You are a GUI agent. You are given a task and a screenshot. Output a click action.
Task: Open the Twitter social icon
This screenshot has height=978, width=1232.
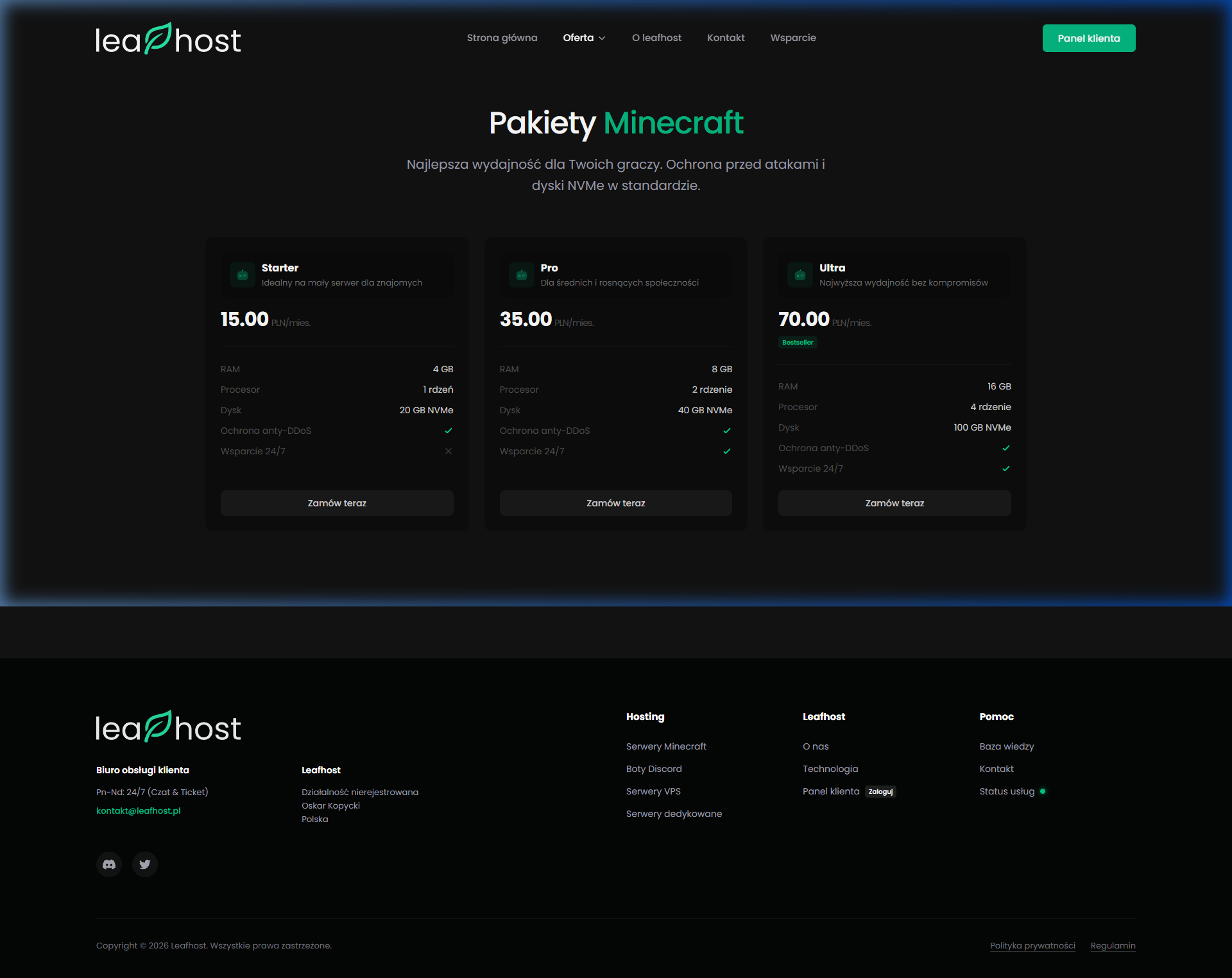145,864
